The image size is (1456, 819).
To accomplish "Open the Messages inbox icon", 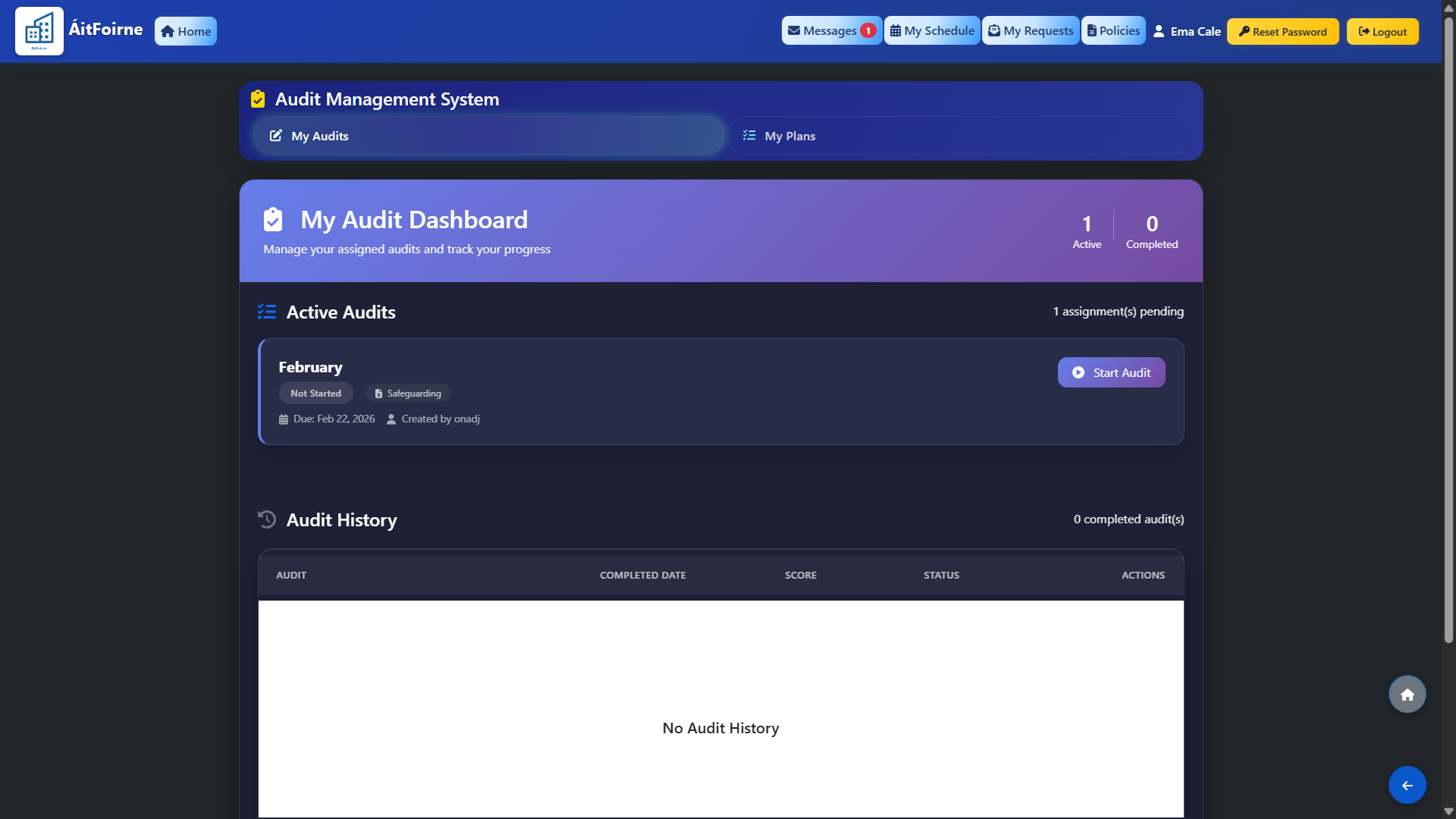I will pyautogui.click(x=795, y=30).
